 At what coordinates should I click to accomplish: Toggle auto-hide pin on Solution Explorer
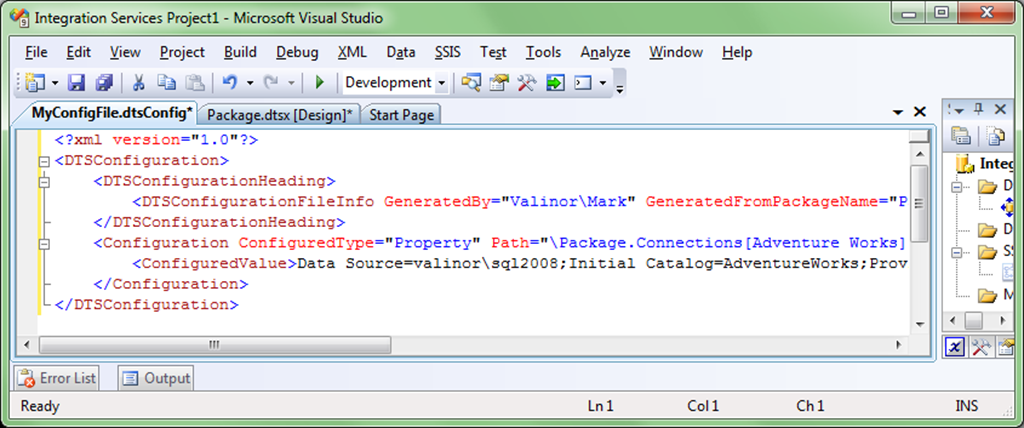[979, 109]
